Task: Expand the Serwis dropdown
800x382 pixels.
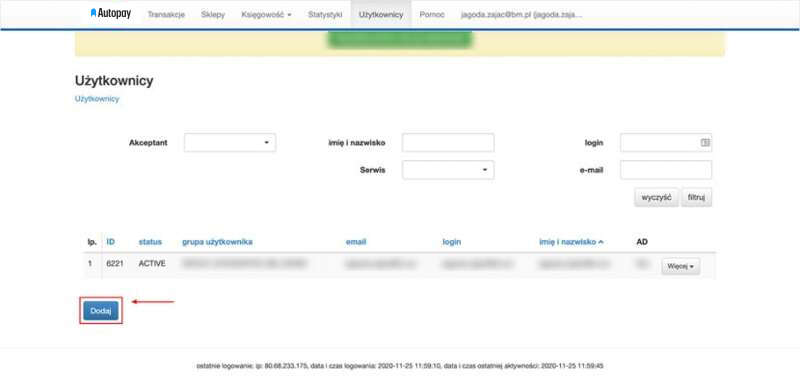Action: (x=448, y=170)
